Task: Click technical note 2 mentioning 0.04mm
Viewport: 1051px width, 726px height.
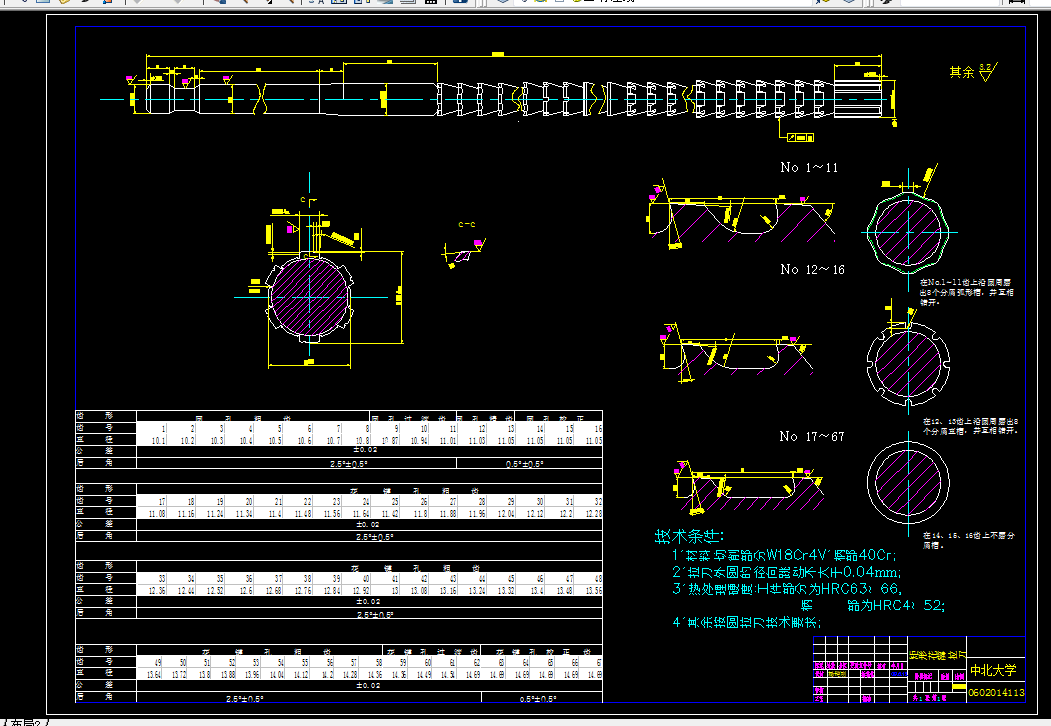Action: (787, 572)
